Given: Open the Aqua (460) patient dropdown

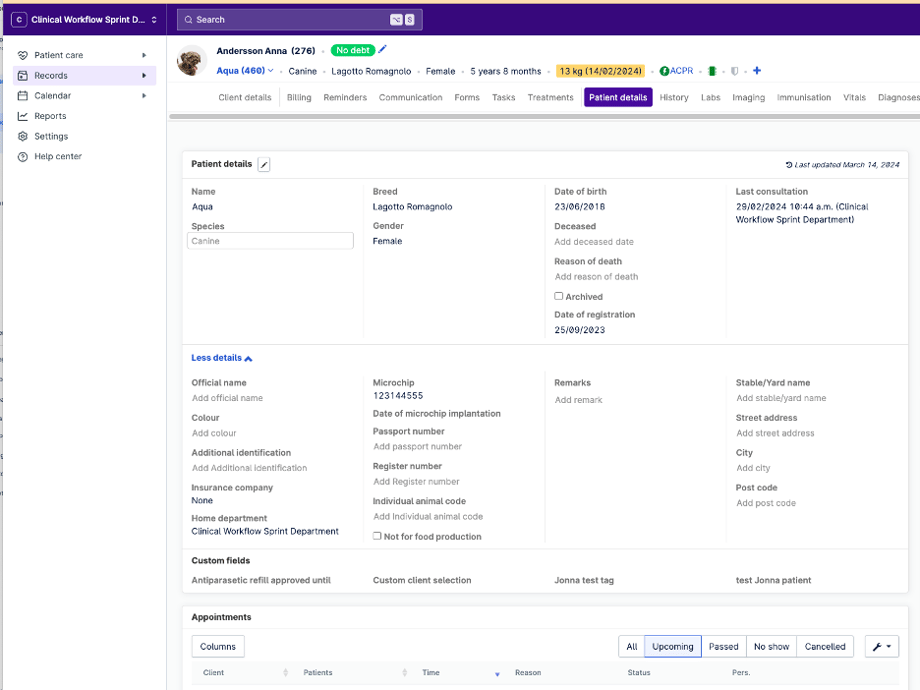Looking at the screenshot, I should (x=245, y=71).
